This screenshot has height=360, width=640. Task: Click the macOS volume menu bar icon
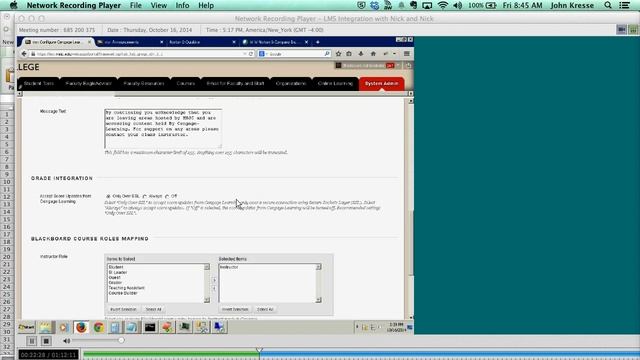pos(458,5)
